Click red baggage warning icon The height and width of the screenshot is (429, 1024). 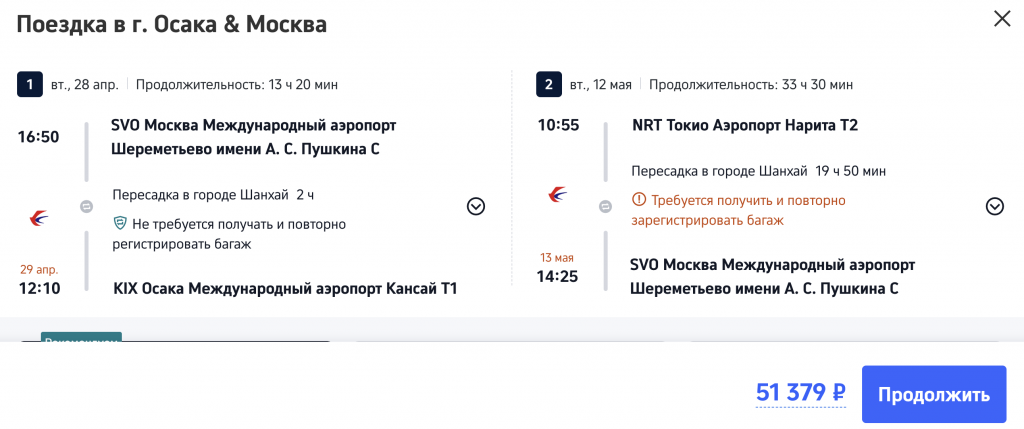[639, 200]
